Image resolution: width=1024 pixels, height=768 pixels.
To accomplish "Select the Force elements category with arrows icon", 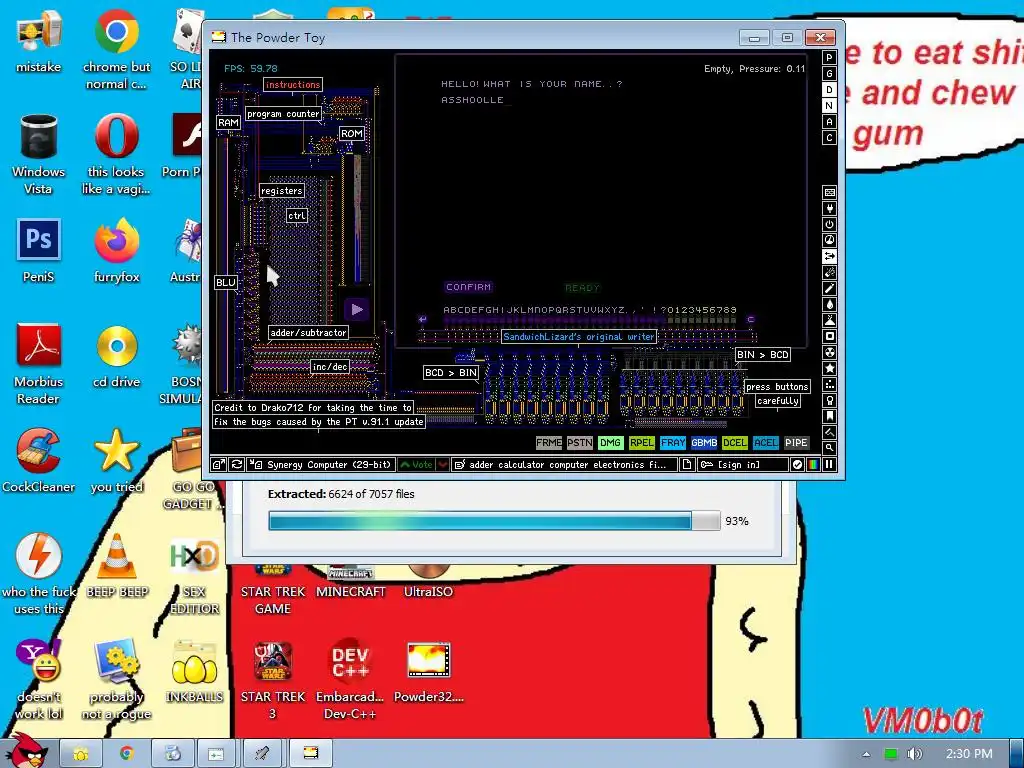I will (829, 257).
